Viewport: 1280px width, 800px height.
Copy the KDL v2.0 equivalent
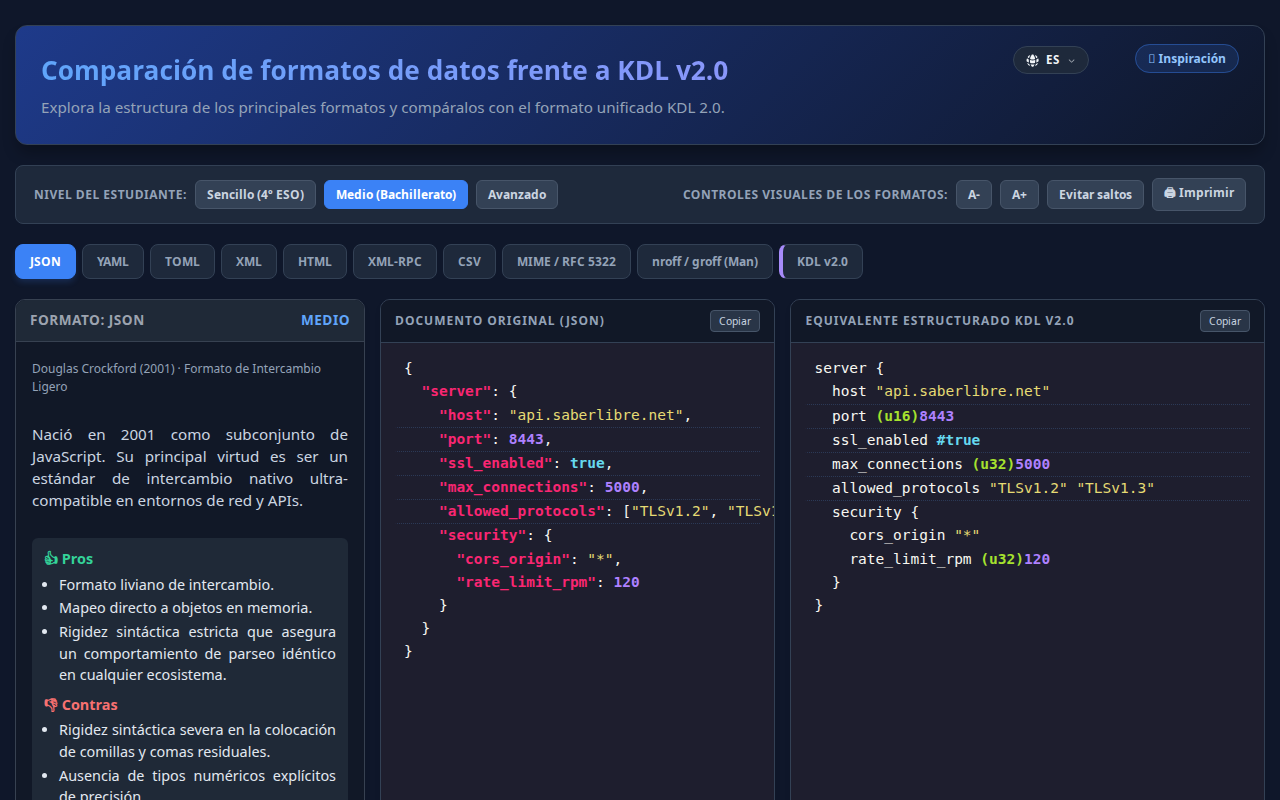point(1225,321)
